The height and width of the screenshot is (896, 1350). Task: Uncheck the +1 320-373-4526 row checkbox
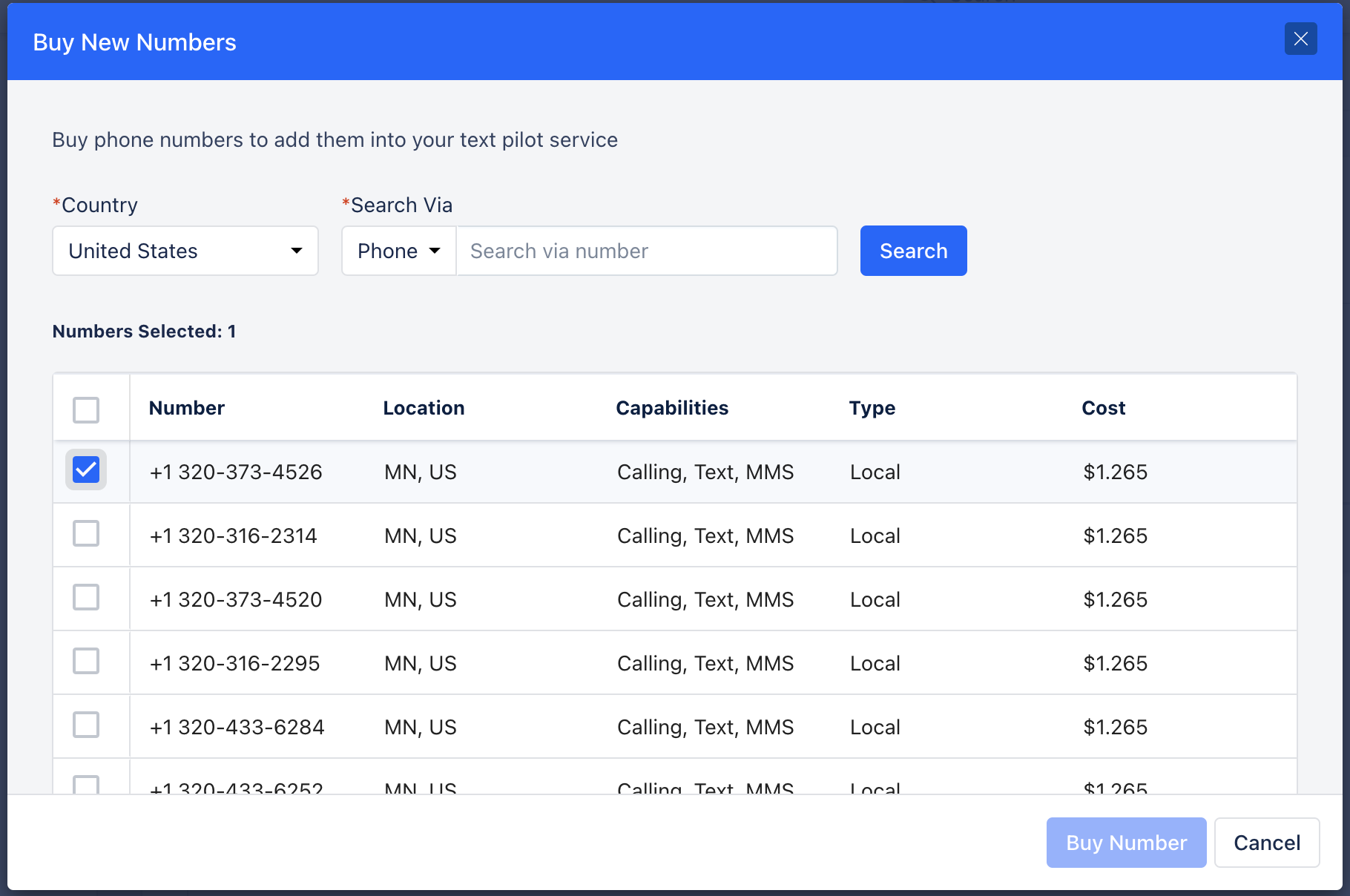pyautogui.click(x=86, y=469)
